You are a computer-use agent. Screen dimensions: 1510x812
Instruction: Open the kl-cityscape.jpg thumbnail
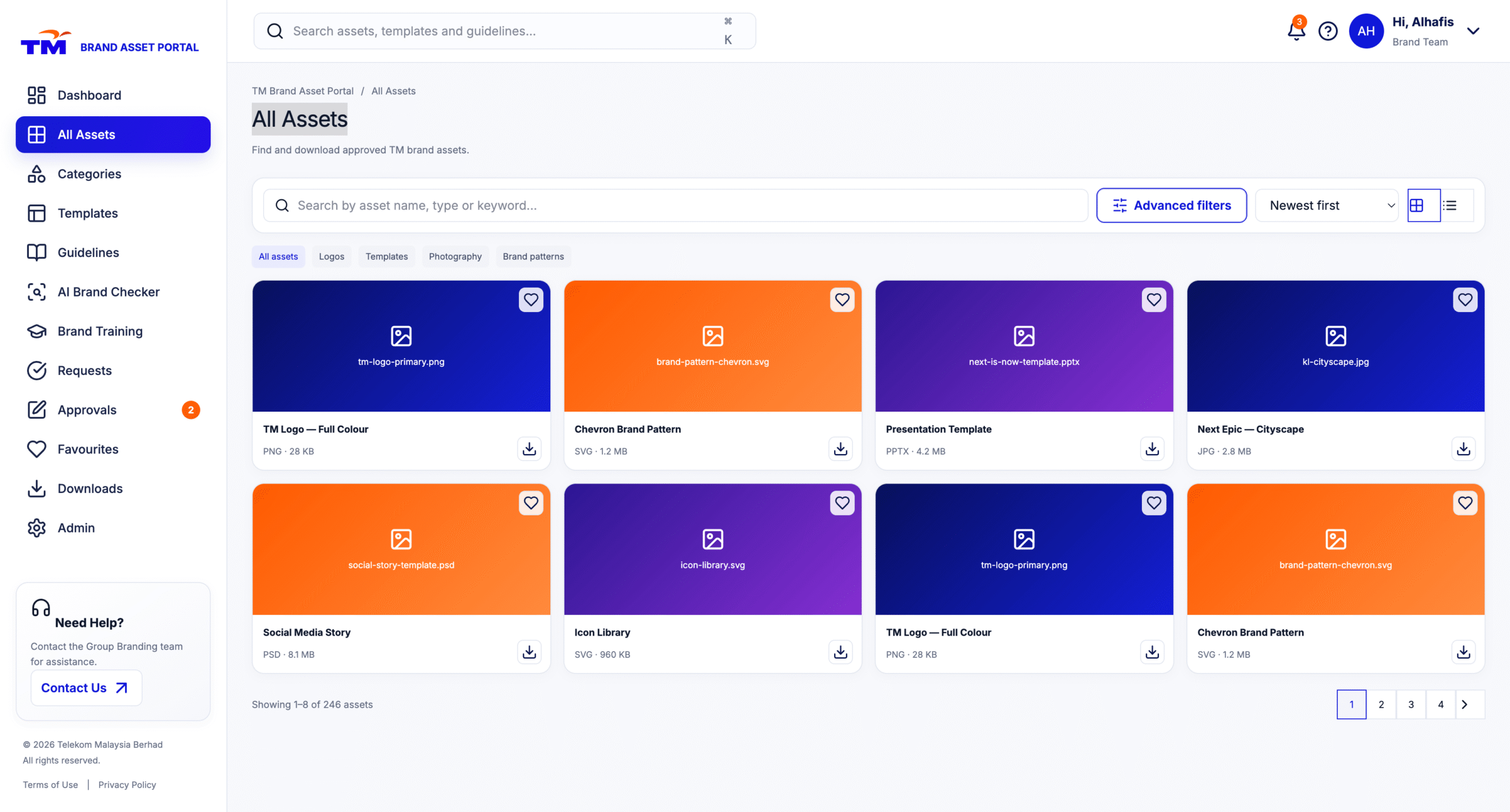tap(1335, 346)
